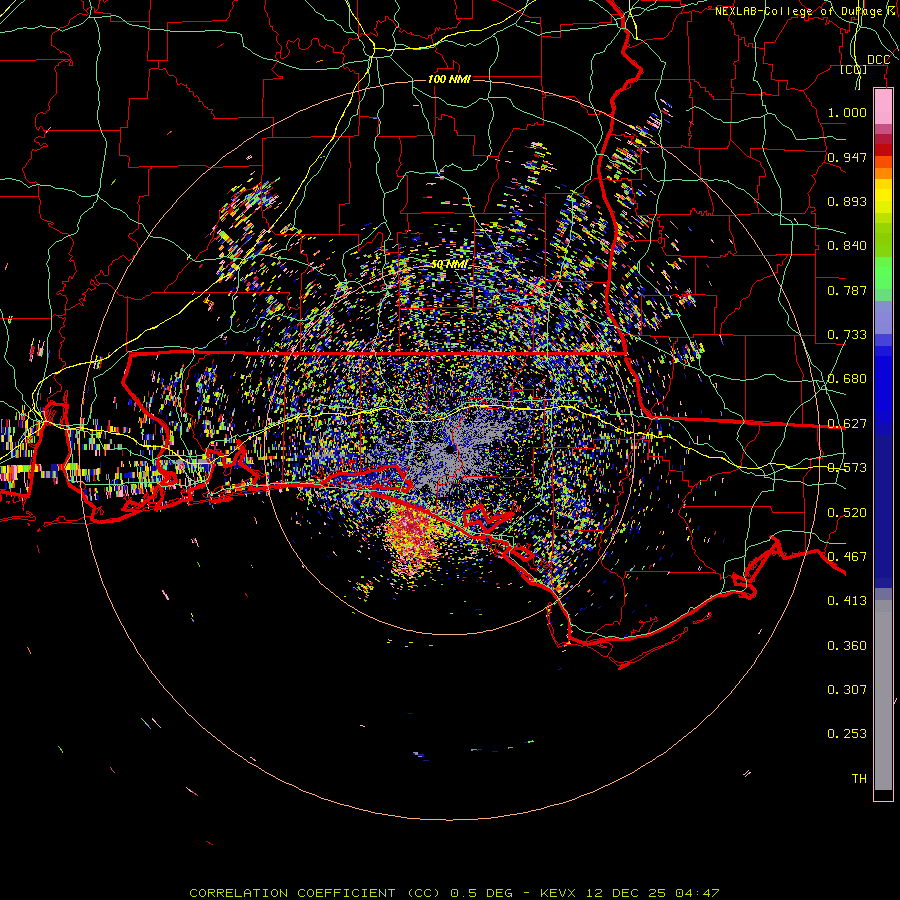Click the 100 NMI range ring label

pyautogui.click(x=449, y=79)
